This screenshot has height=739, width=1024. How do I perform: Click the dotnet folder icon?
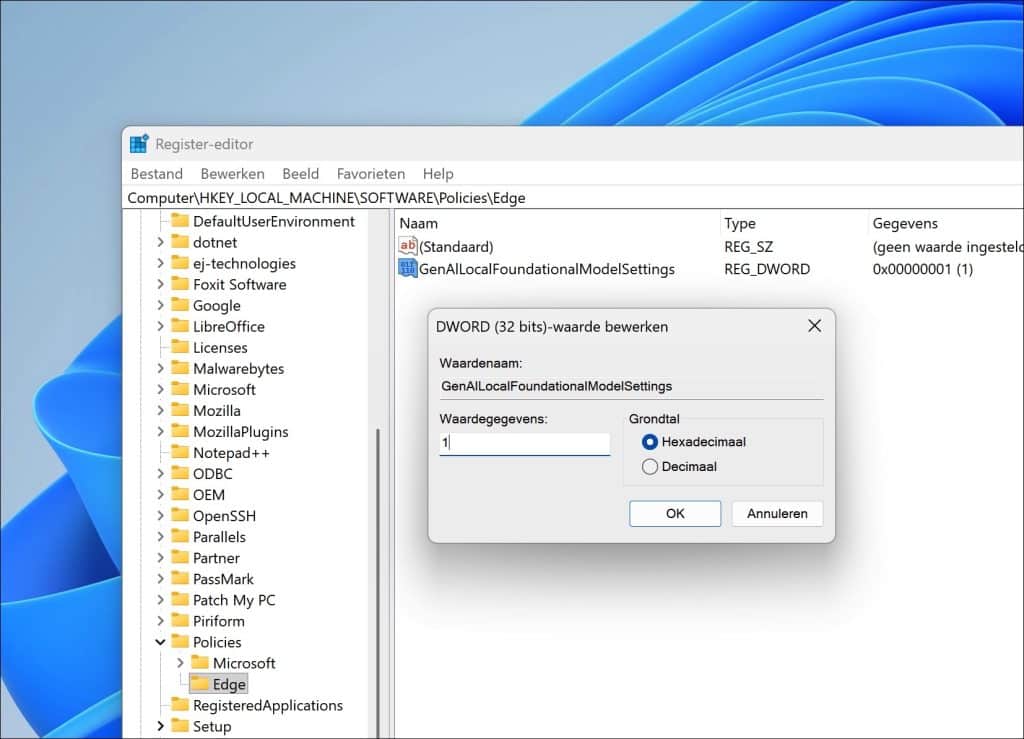pyautogui.click(x=180, y=242)
